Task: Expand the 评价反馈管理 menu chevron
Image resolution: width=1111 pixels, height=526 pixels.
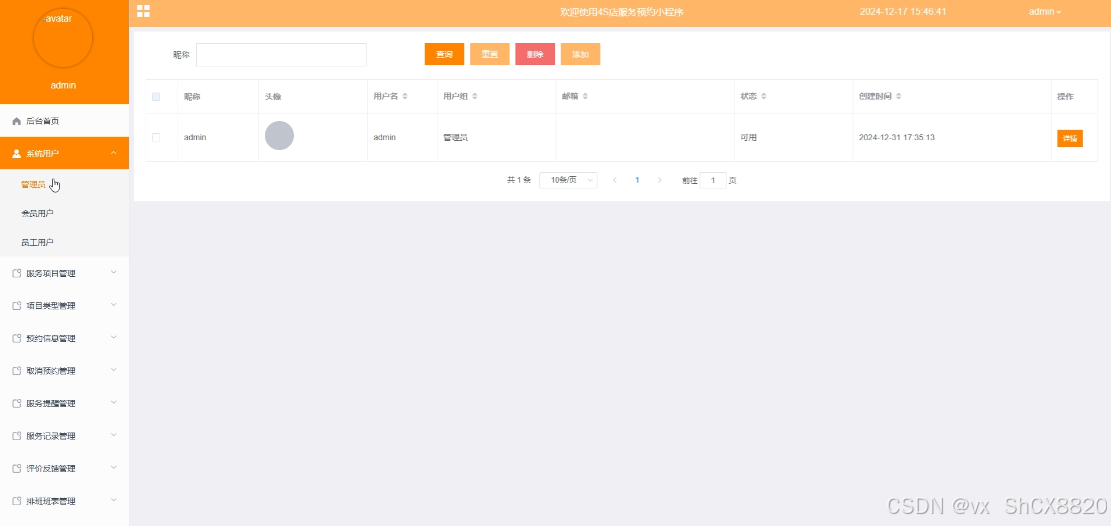Action: click(x=113, y=468)
